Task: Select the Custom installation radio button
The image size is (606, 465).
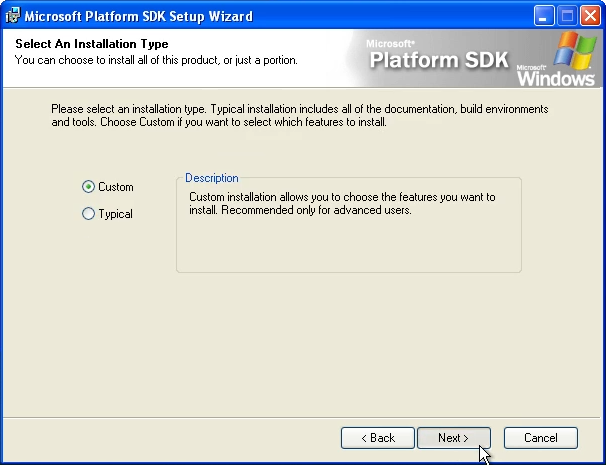Action: 89,187
